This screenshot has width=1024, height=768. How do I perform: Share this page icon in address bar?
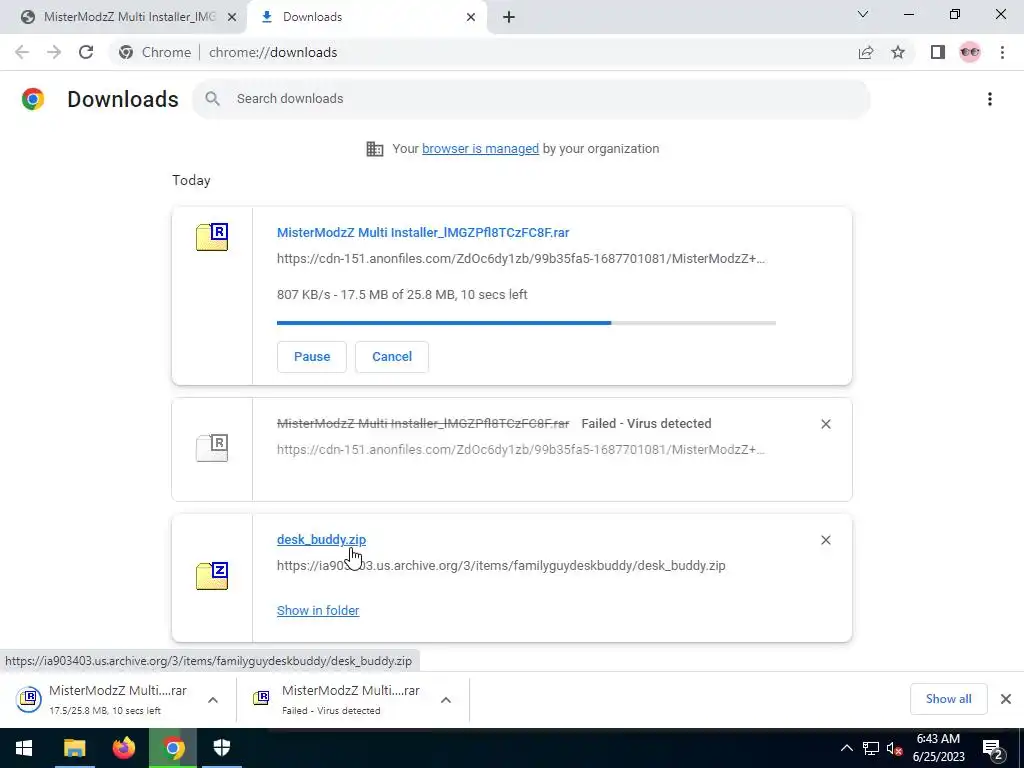coord(866,52)
